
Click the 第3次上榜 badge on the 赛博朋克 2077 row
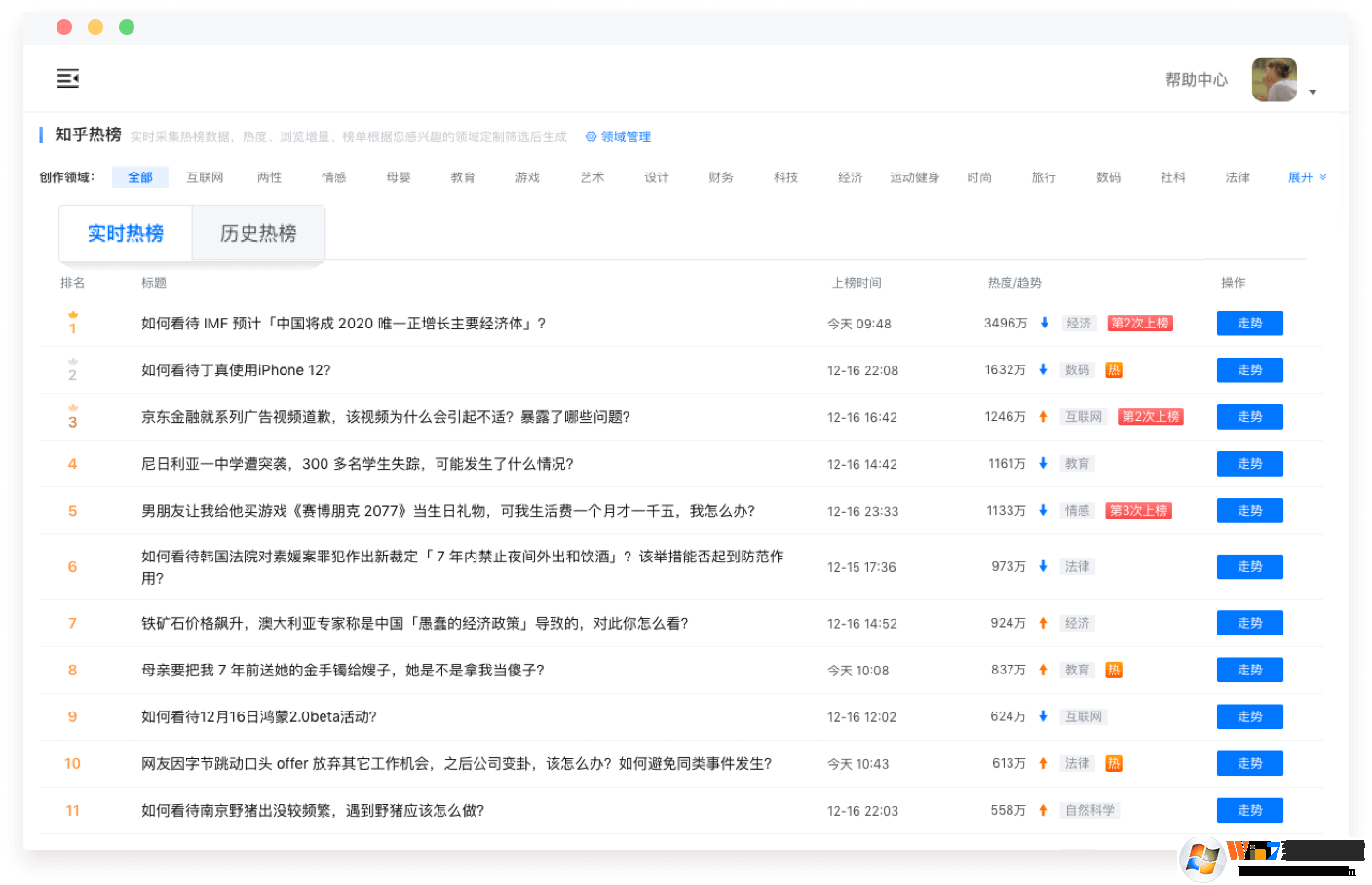coord(1137,510)
